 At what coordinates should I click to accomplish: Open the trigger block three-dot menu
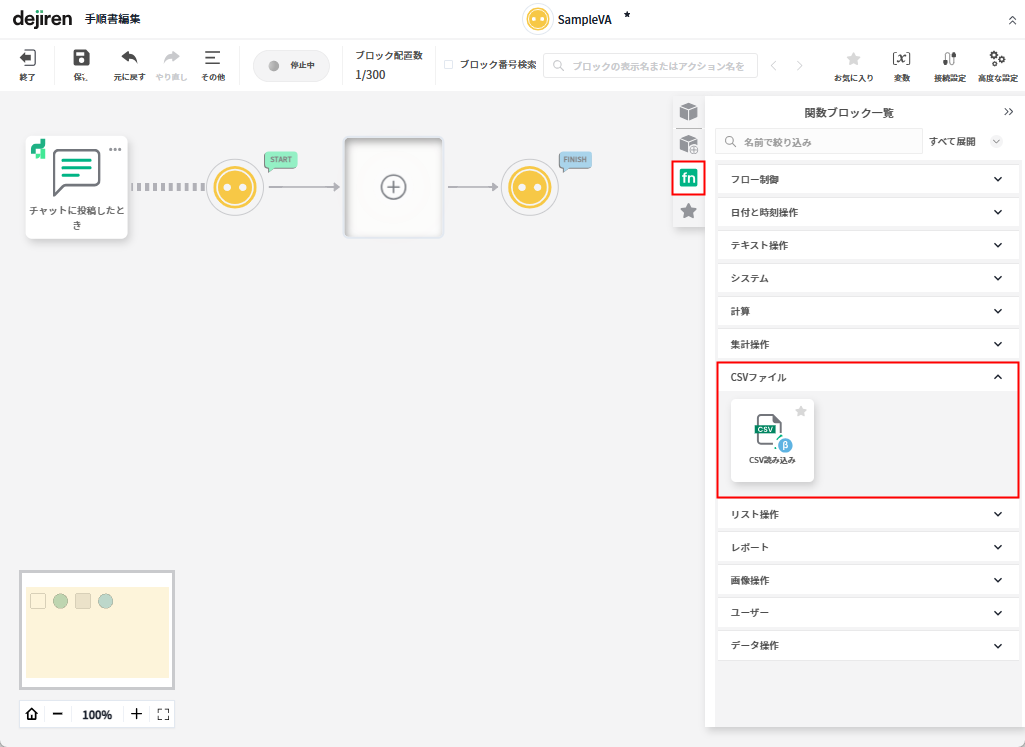pyautogui.click(x=115, y=150)
